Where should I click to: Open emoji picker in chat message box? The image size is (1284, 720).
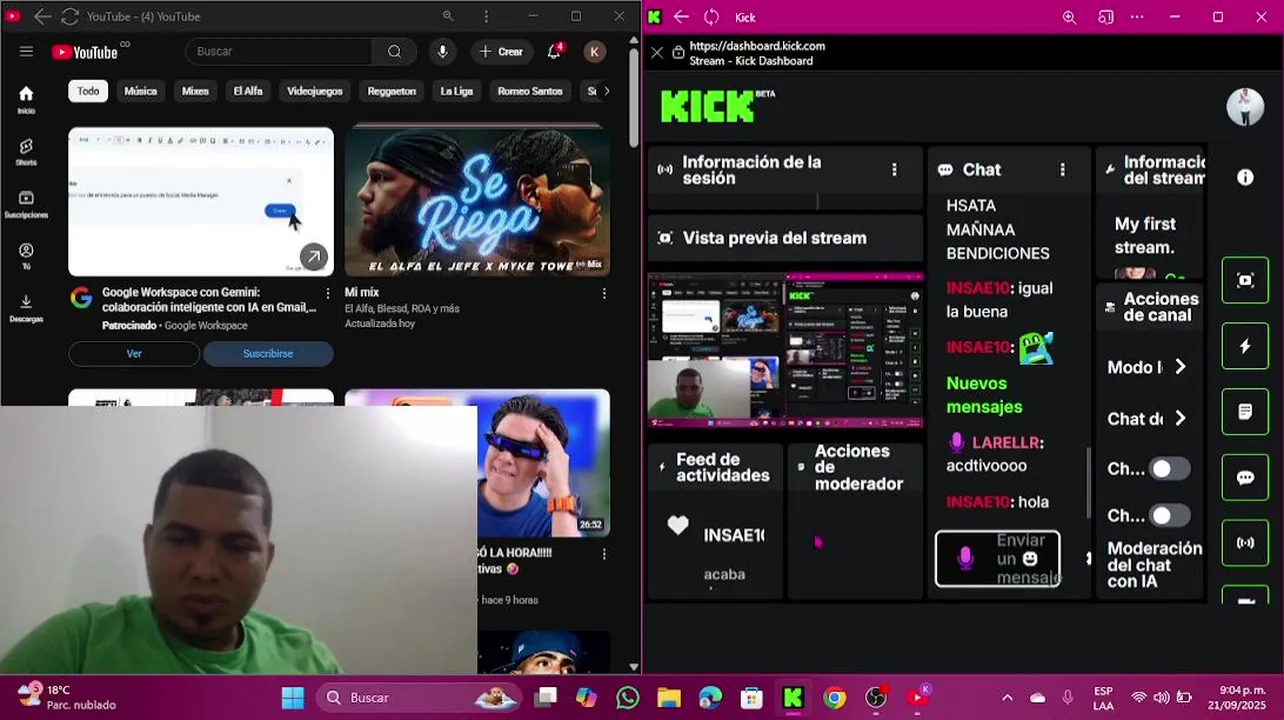(x=1030, y=559)
